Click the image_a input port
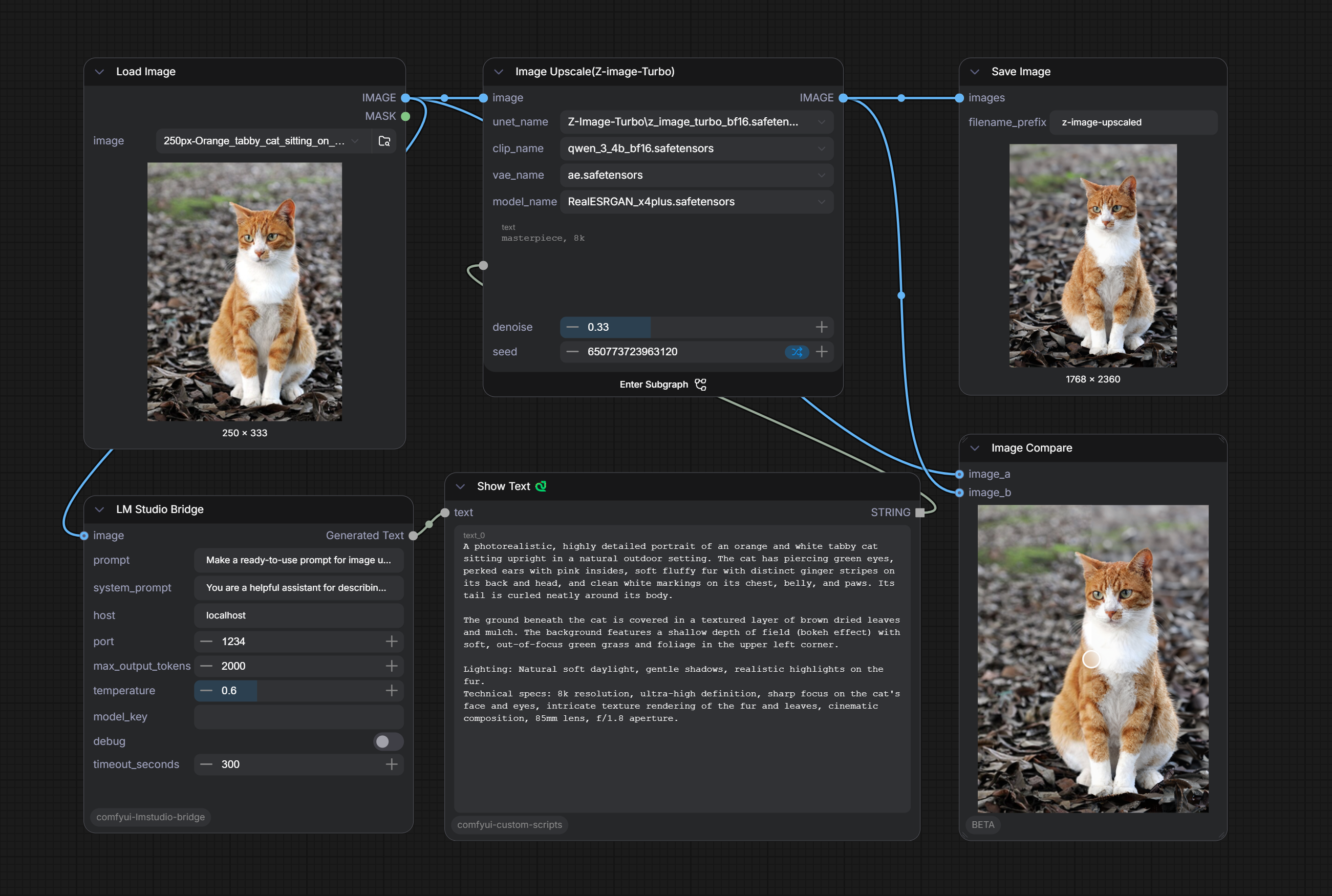This screenshot has height=896, width=1332. click(960, 474)
